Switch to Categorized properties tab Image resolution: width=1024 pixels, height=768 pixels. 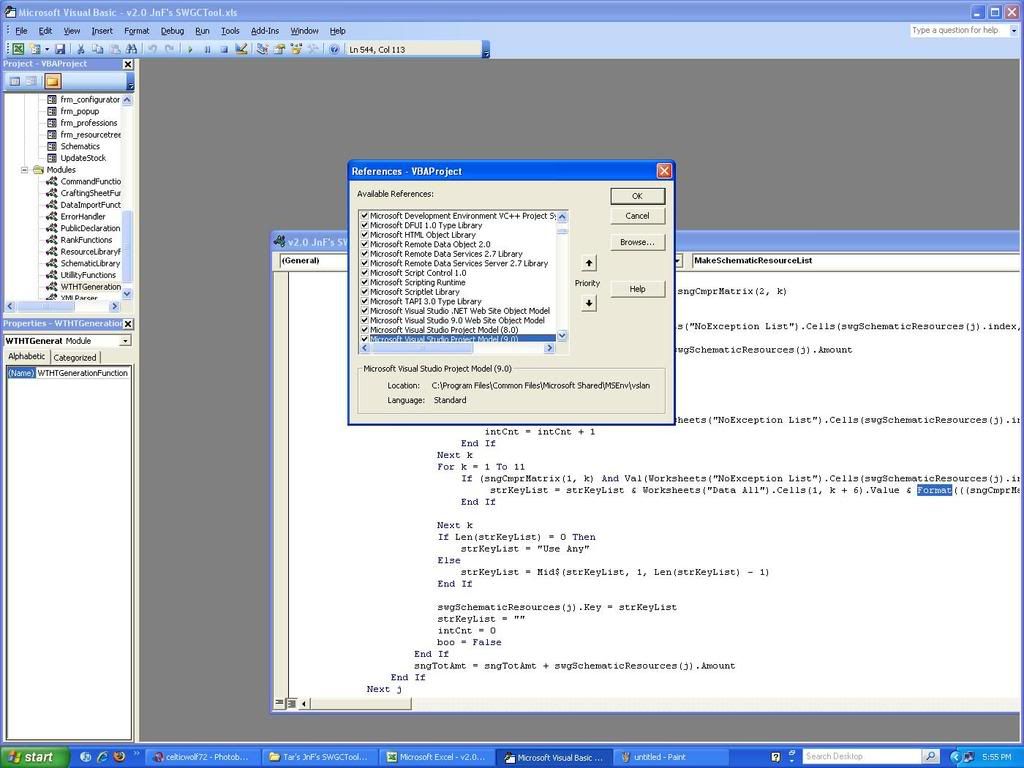pyautogui.click(x=74, y=358)
